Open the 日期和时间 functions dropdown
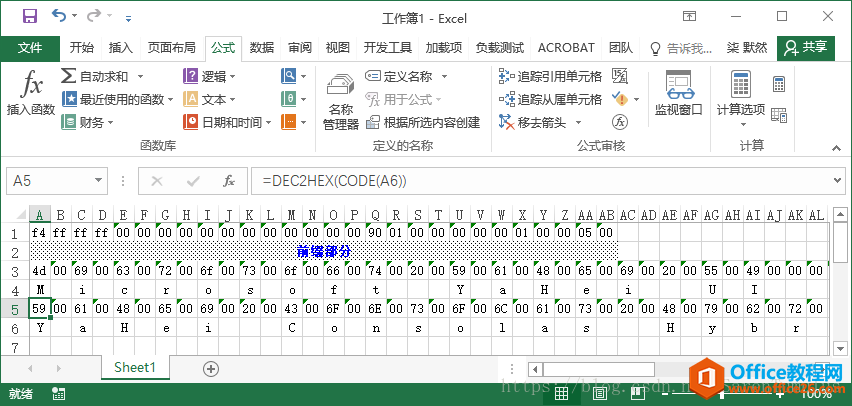The height and width of the screenshot is (406, 852). (x=228, y=122)
